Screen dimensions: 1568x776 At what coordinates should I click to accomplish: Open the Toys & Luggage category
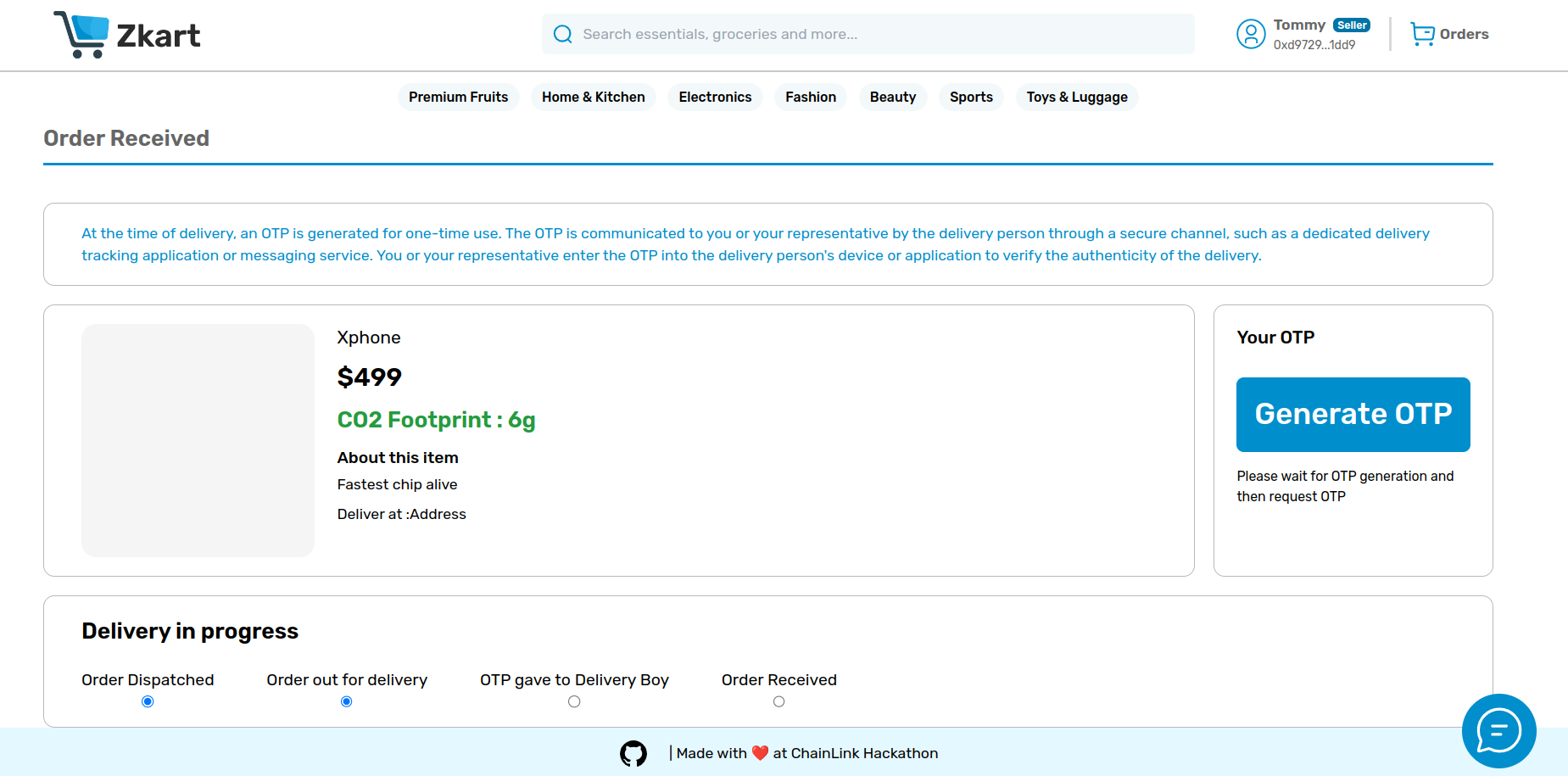pos(1077,97)
